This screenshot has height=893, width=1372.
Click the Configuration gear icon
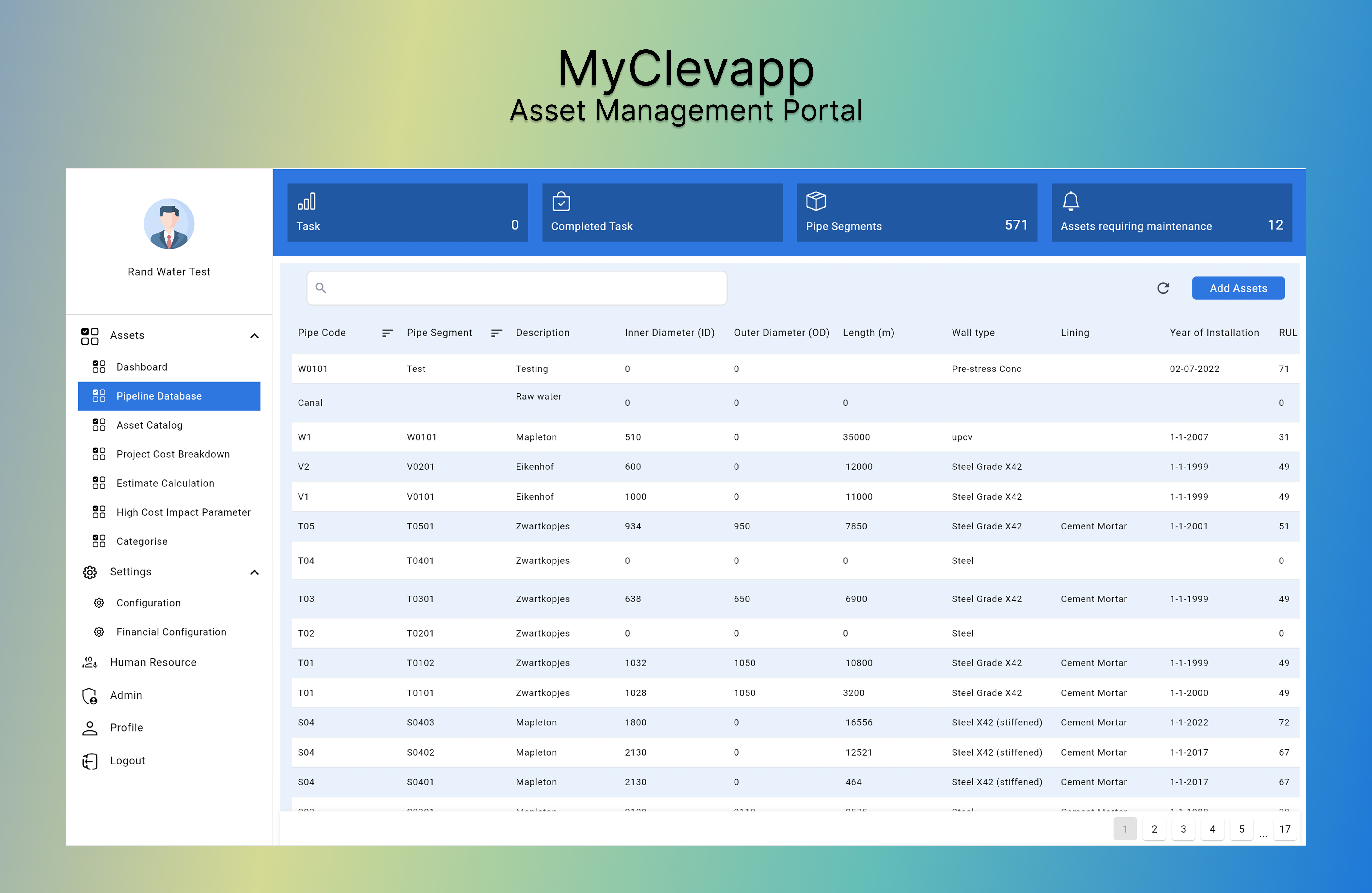click(99, 603)
